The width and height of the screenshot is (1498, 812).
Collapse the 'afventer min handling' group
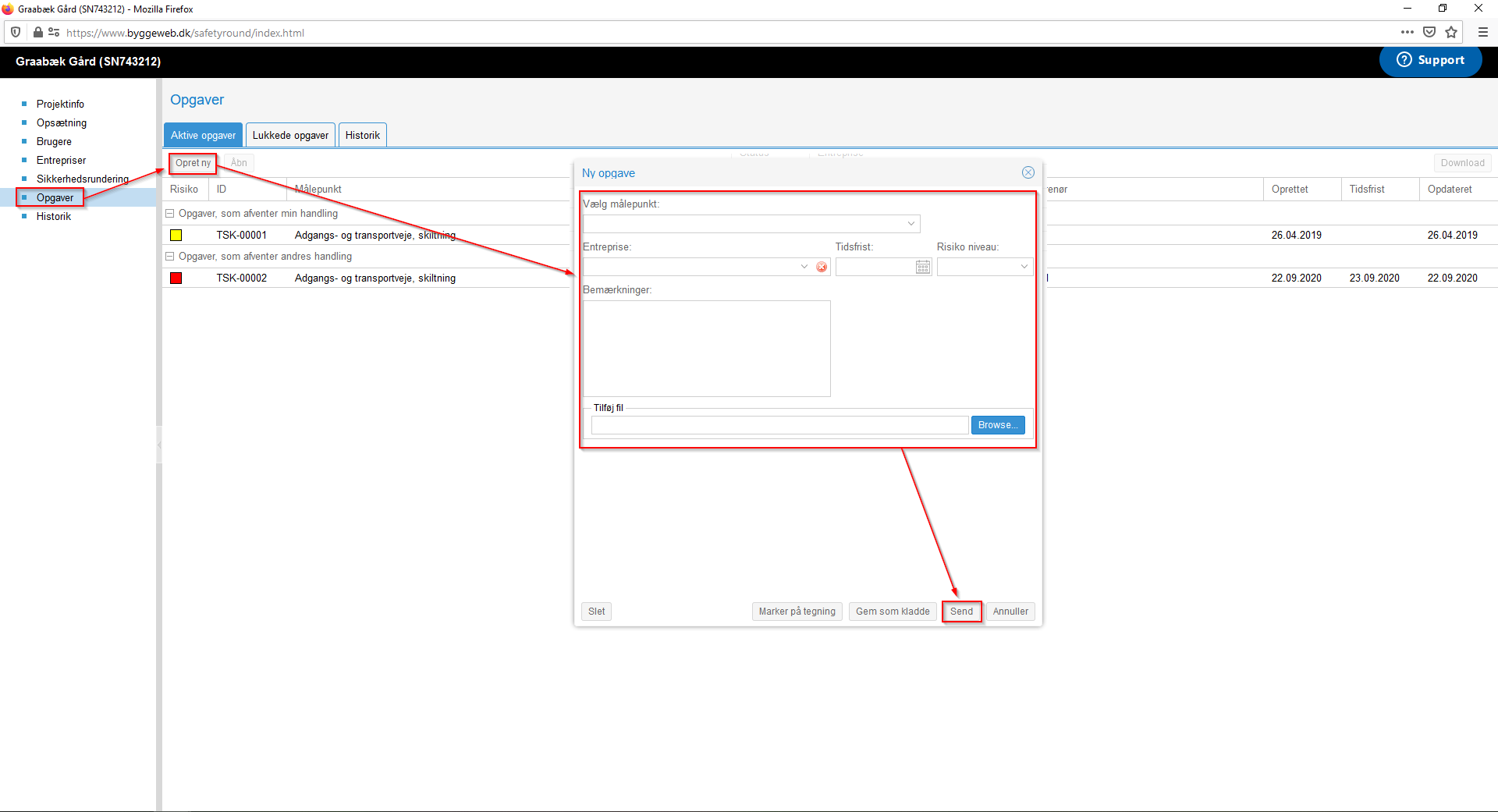[x=170, y=213]
